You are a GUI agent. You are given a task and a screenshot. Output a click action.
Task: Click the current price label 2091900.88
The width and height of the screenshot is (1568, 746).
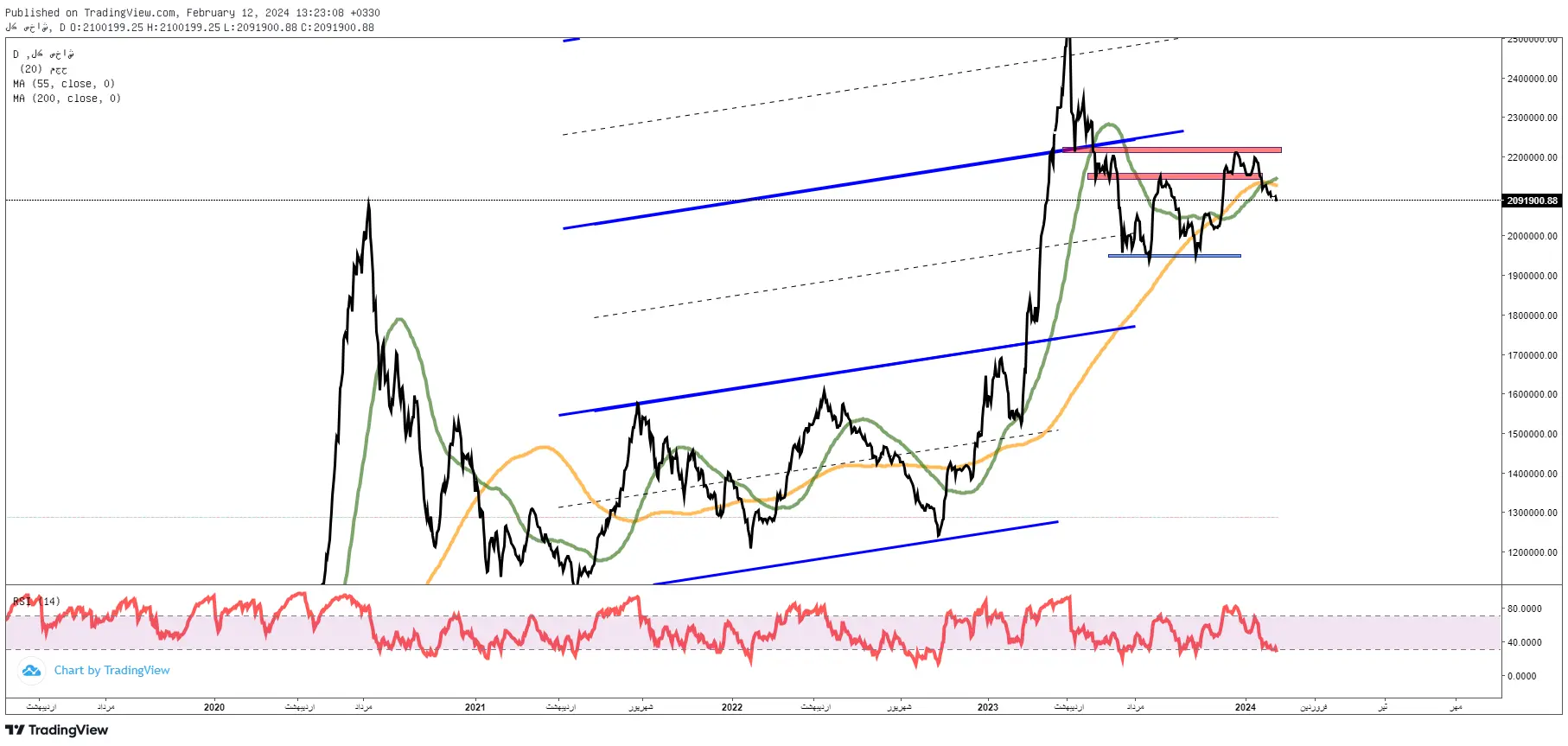pyautogui.click(x=1533, y=201)
